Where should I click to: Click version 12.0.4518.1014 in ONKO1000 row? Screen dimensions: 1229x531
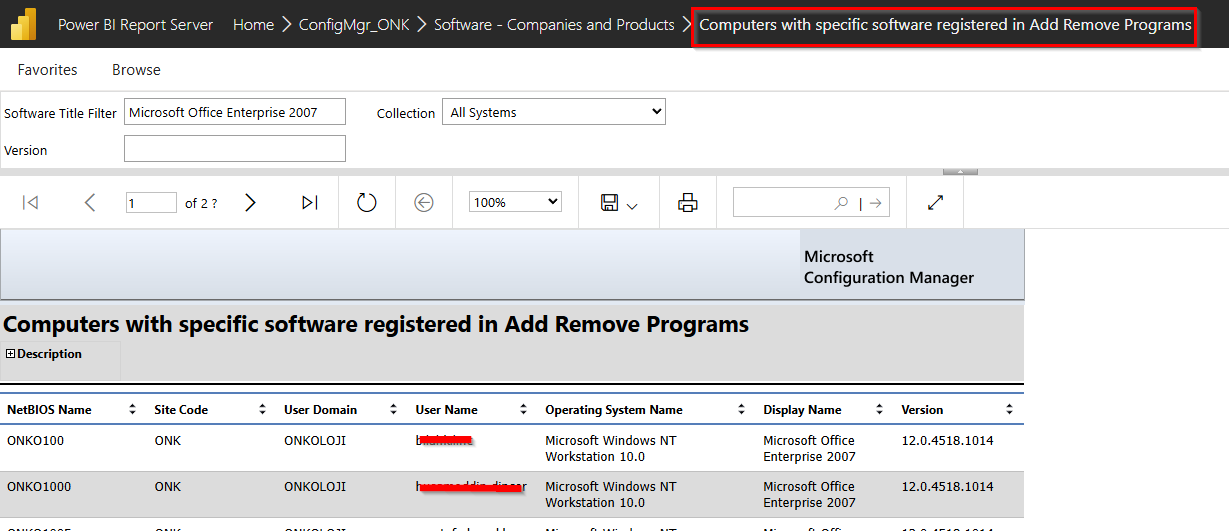click(x=948, y=486)
